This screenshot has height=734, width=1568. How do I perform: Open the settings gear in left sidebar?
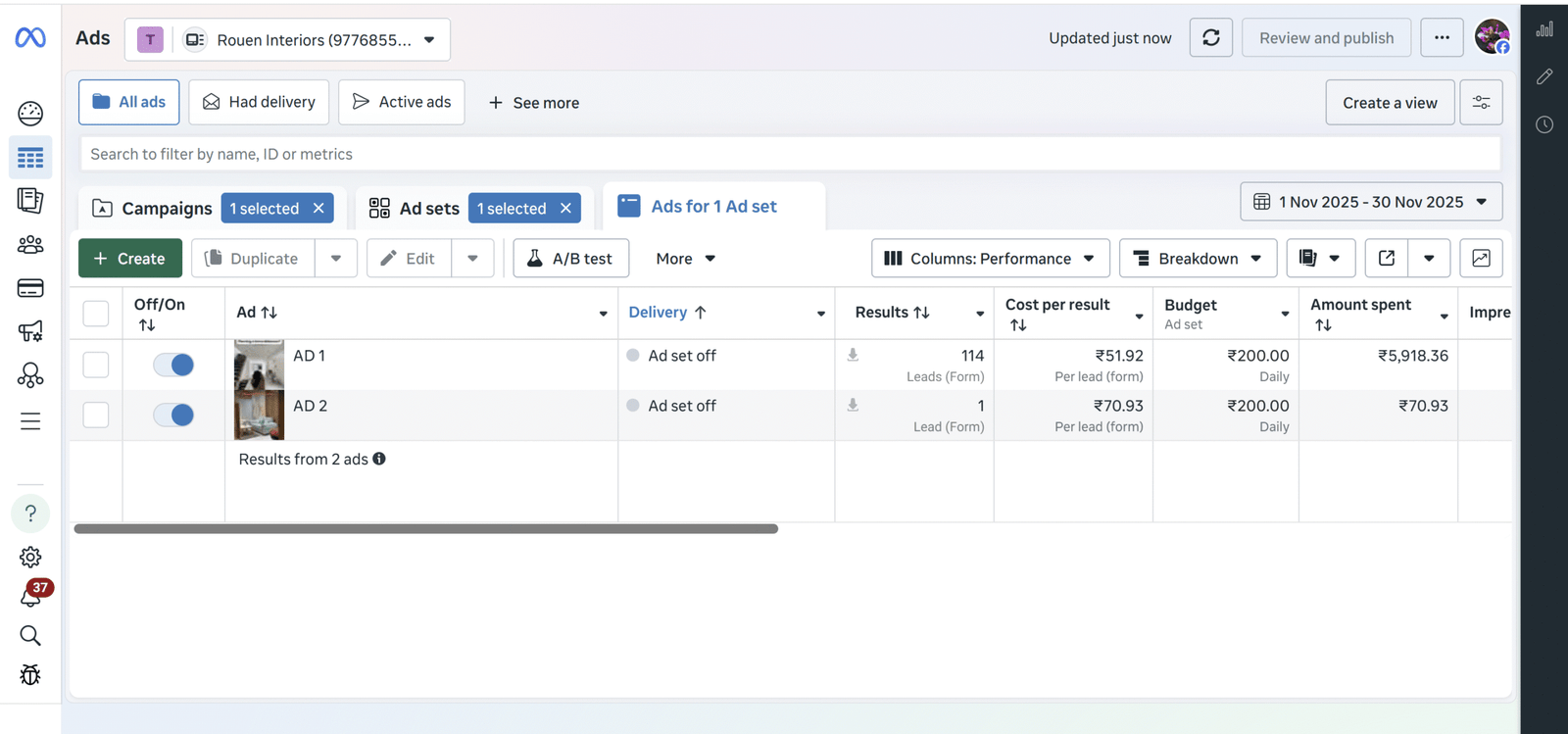30,557
